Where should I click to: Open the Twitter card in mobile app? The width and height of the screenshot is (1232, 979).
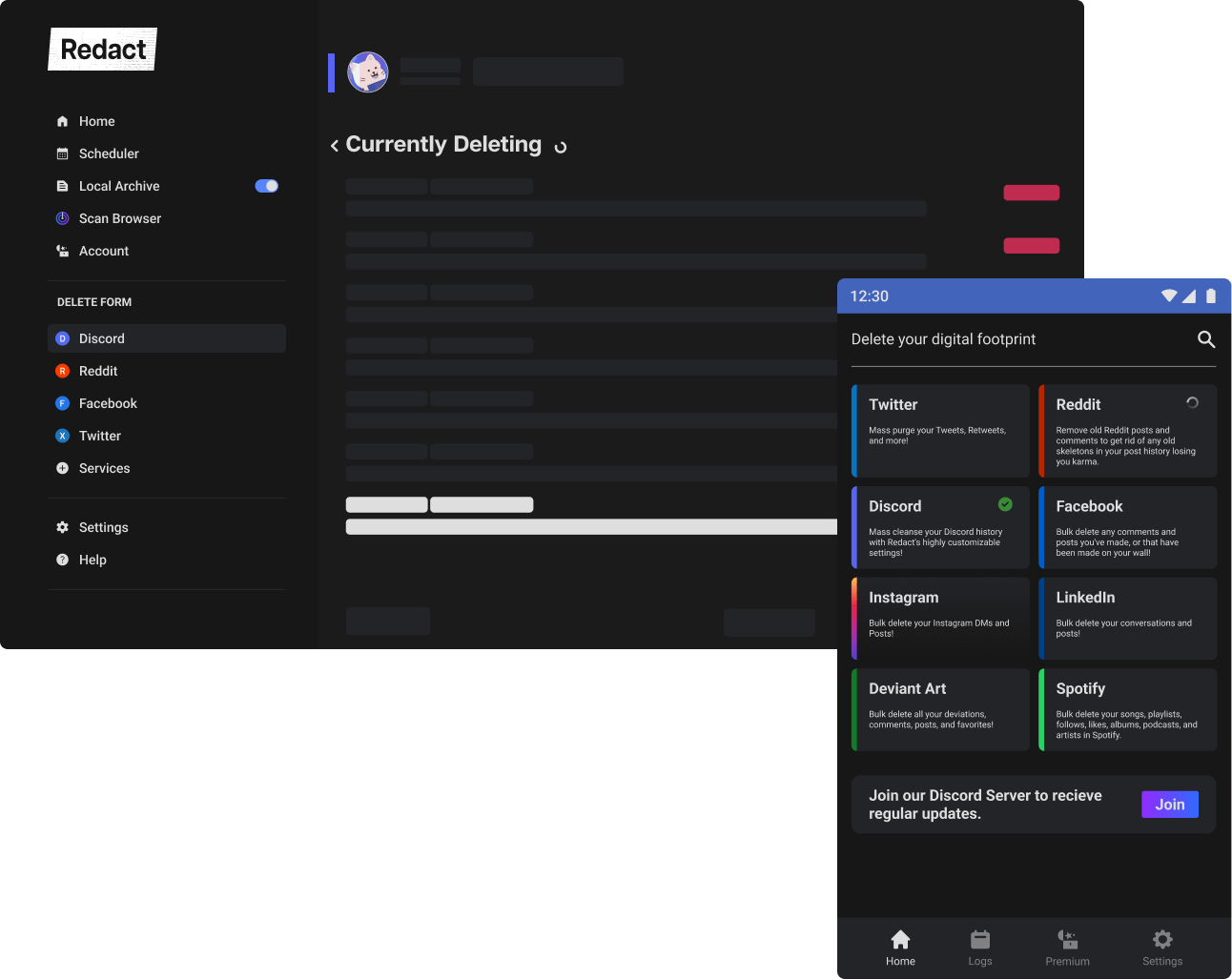tap(940, 431)
